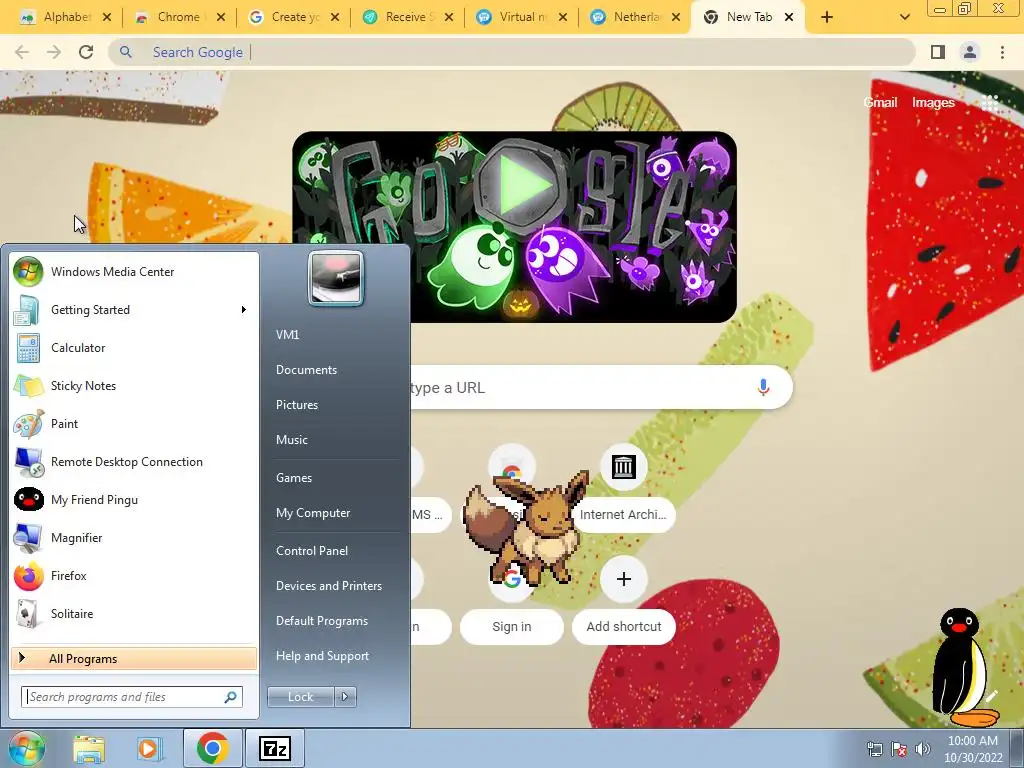Open Google Images link
Image resolution: width=1024 pixels, height=768 pixels.
click(x=933, y=103)
